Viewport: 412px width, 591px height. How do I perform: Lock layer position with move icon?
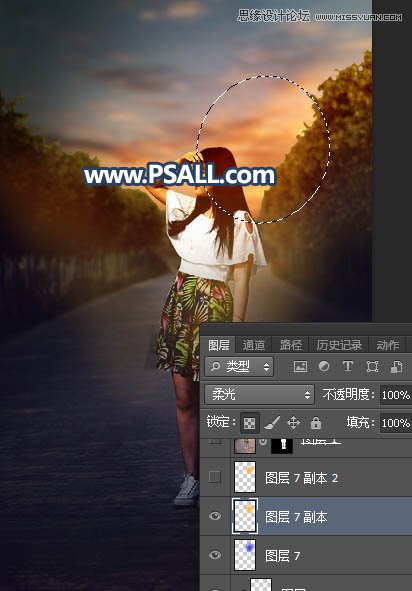293,423
